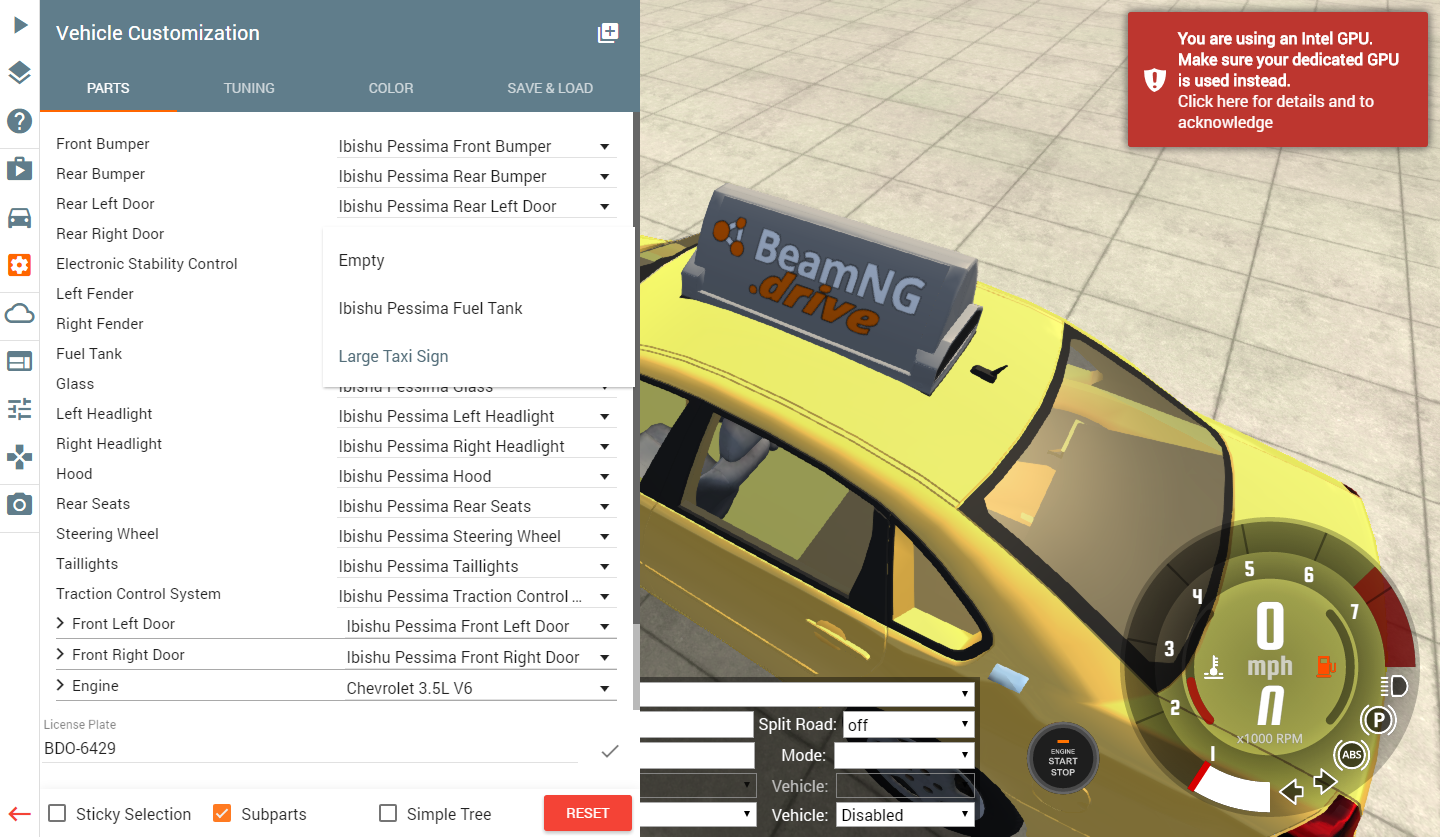Open the environment cloud icon
This screenshot has width=1440, height=837.
coord(20,313)
